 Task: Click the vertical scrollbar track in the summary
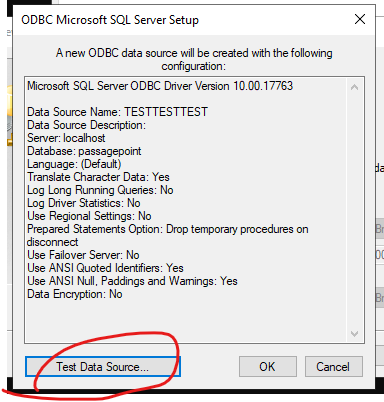(355, 210)
